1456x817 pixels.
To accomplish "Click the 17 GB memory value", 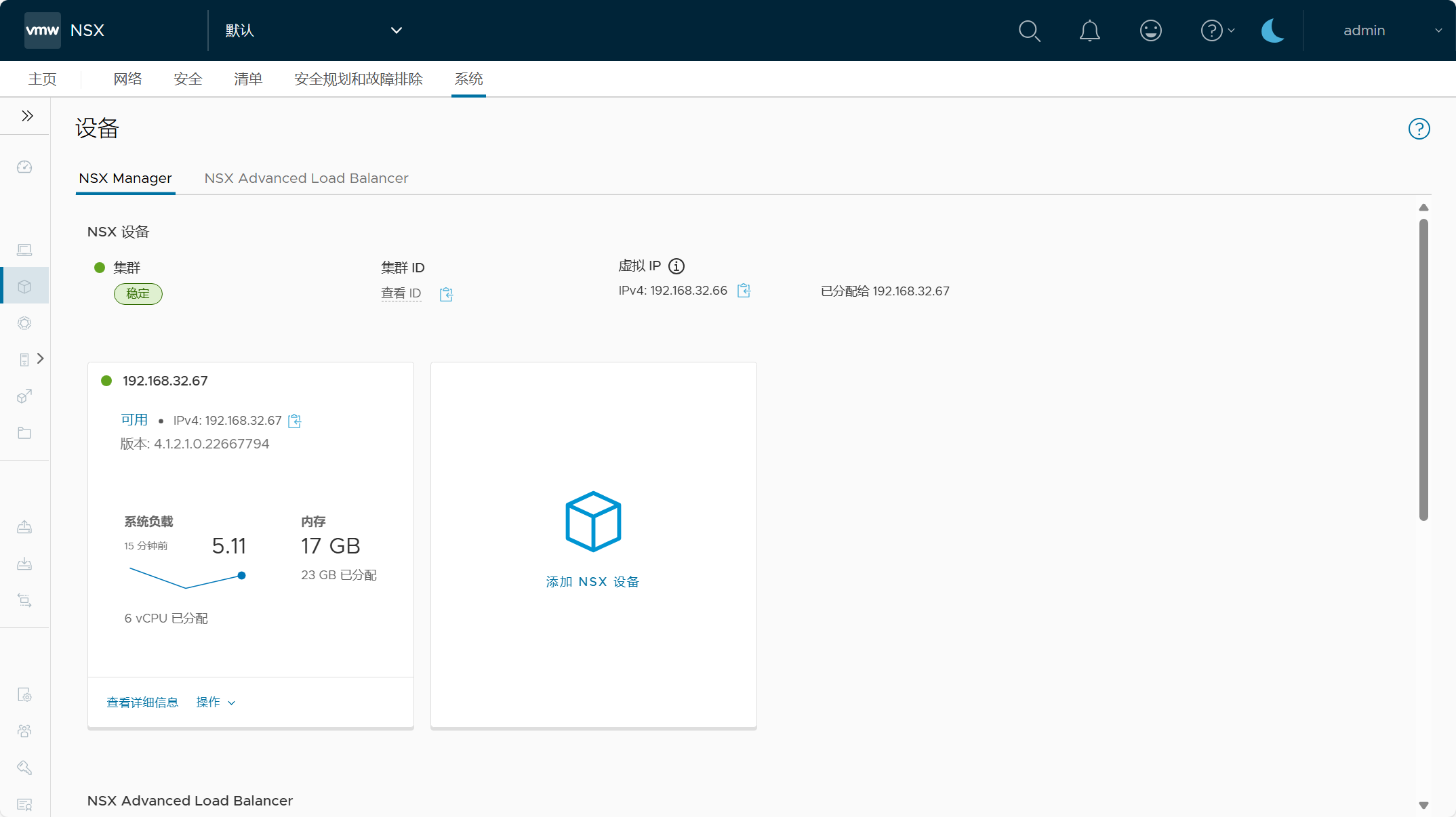I will (x=331, y=546).
